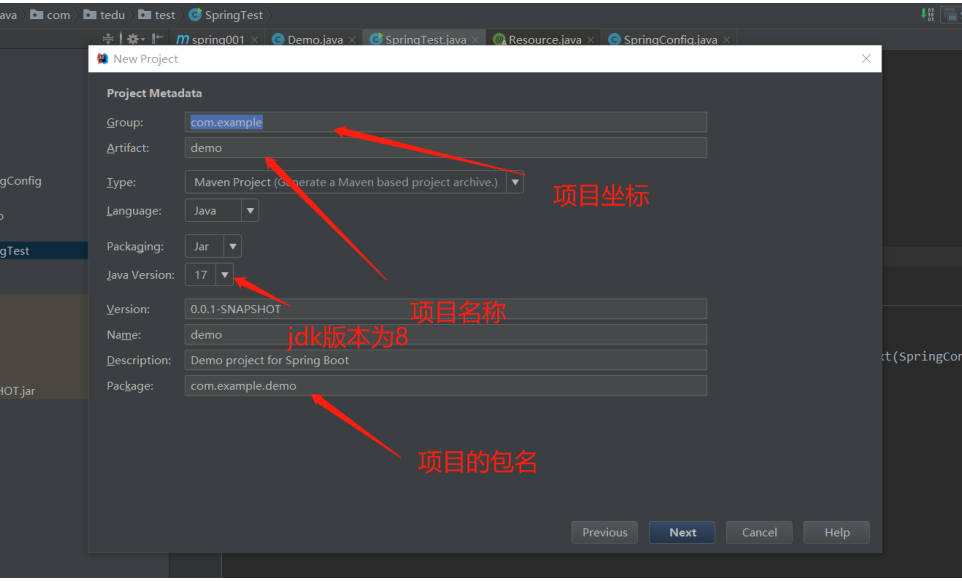The width and height of the screenshot is (962, 581).
Task: Click the Java Version label
Action: [x=140, y=275]
